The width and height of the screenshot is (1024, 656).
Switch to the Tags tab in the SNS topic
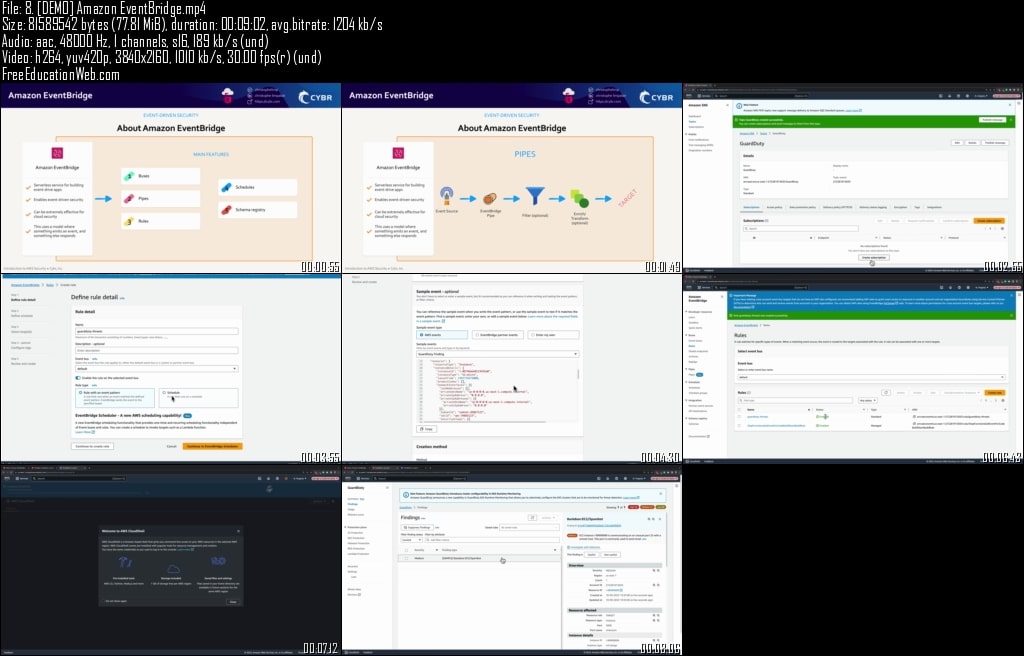coord(917,207)
